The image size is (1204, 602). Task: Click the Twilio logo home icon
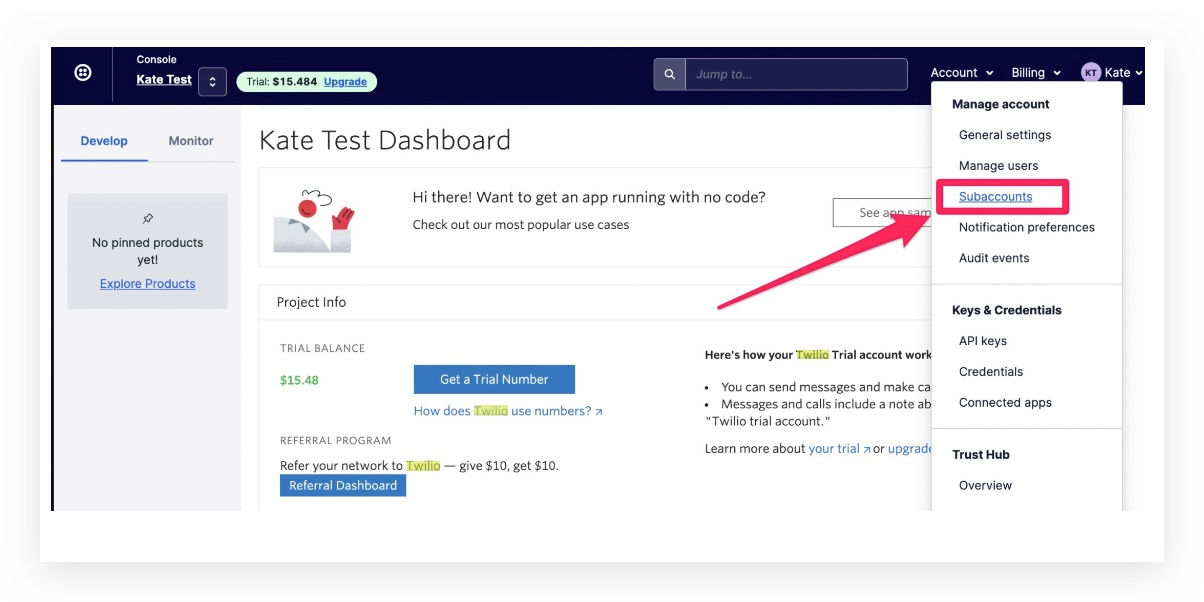[84, 72]
